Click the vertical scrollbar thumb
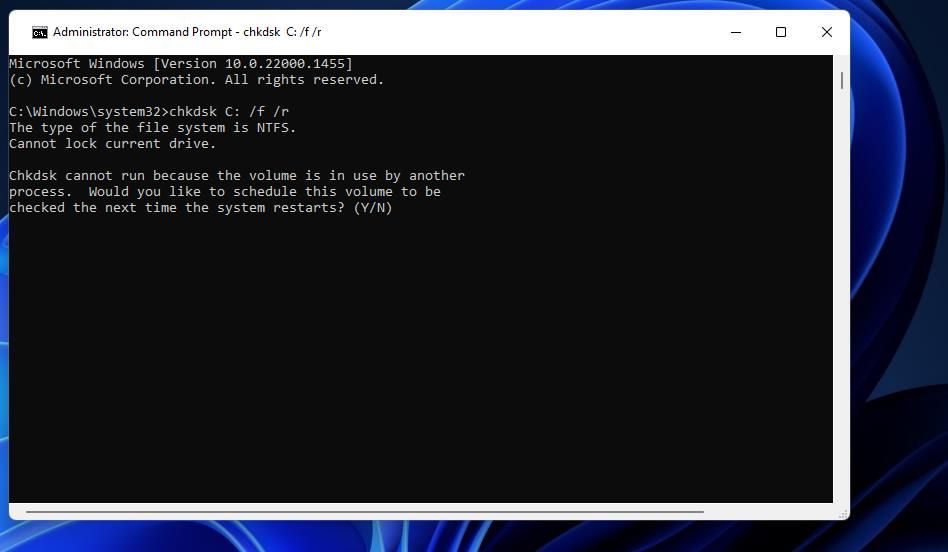Viewport: 948px width, 552px height. coord(842,80)
